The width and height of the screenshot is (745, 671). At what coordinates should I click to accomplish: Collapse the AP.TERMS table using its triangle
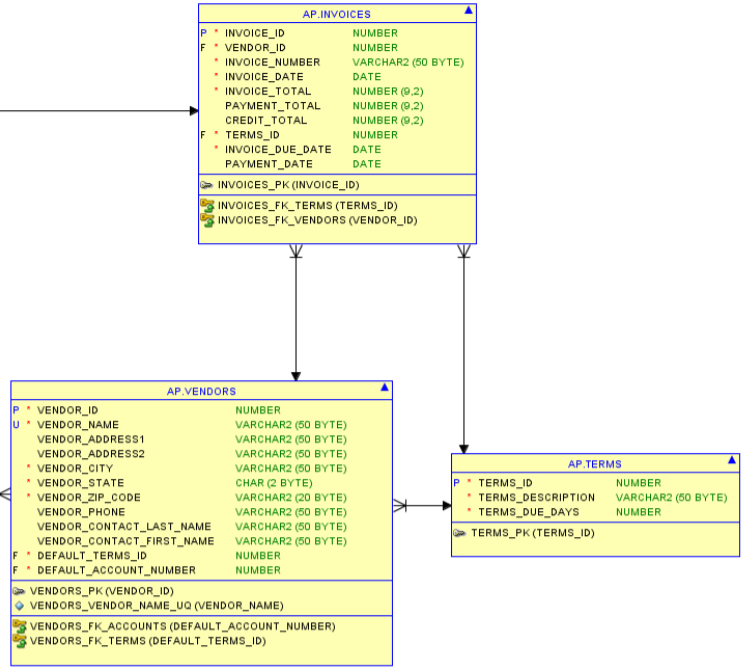(732, 460)
